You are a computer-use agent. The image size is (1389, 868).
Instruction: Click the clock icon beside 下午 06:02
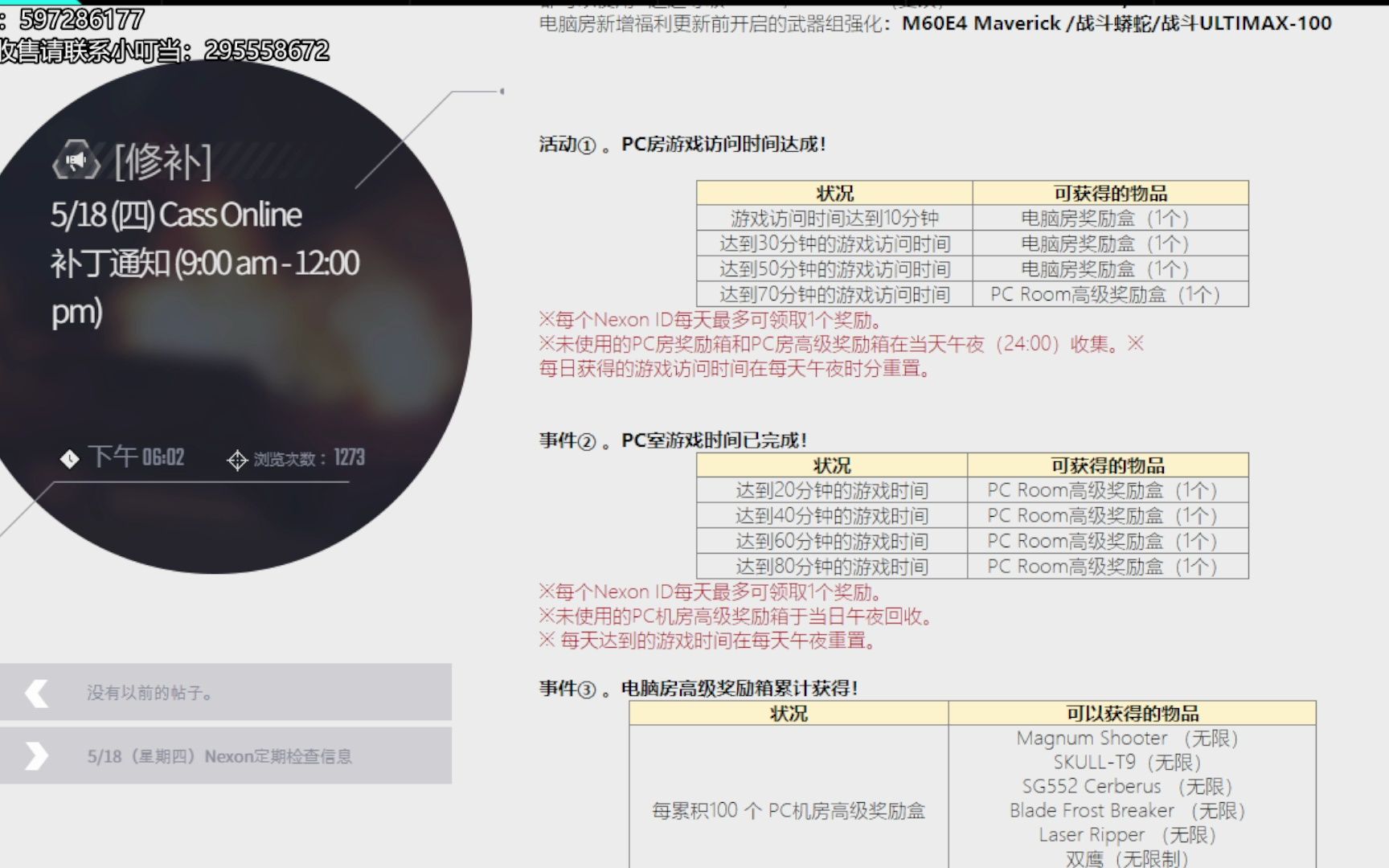tap(70, 459)
